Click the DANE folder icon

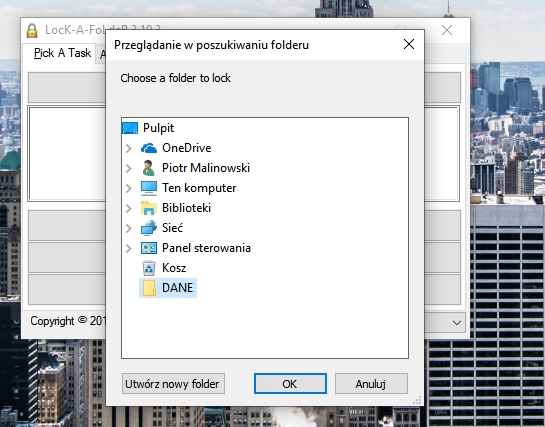tap(149, 288)
